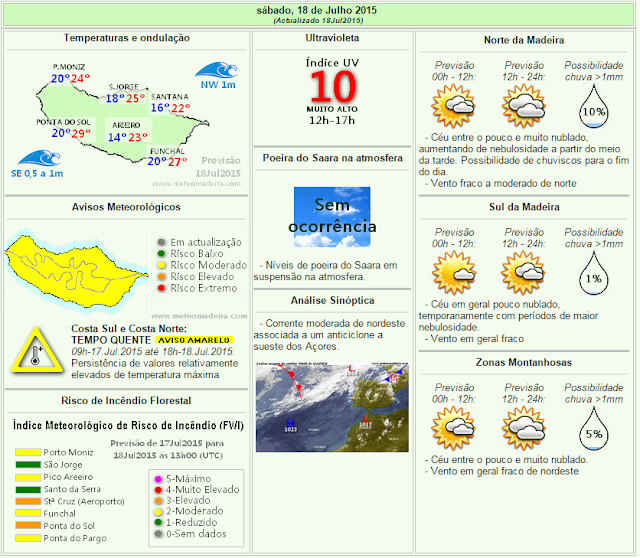Click the yellow Funchal fire risk swatch
The width and height of the screenshot is (640, 558).
click(28, 514)
